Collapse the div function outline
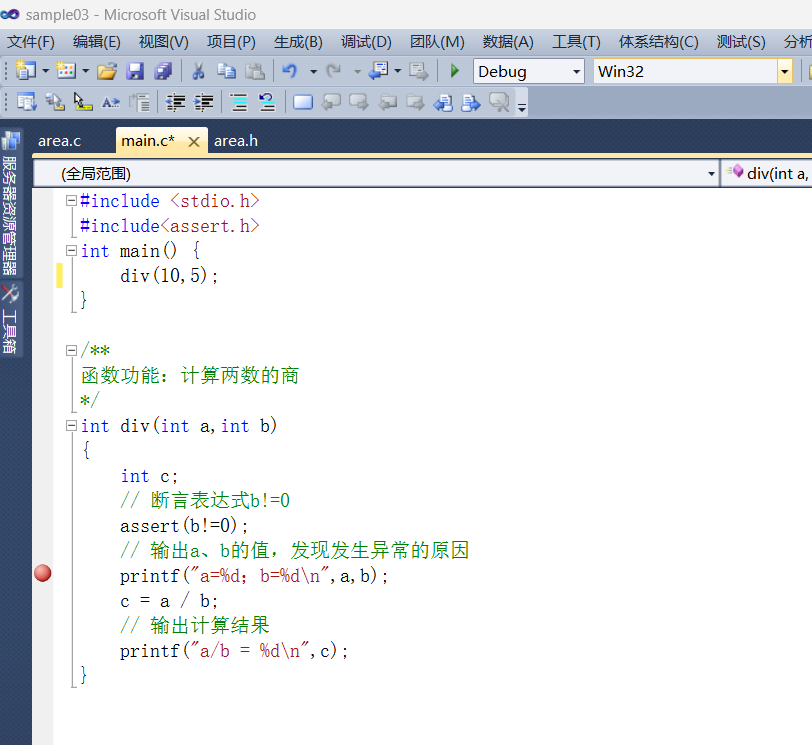The image size is (812, 745). pos(71,426)
